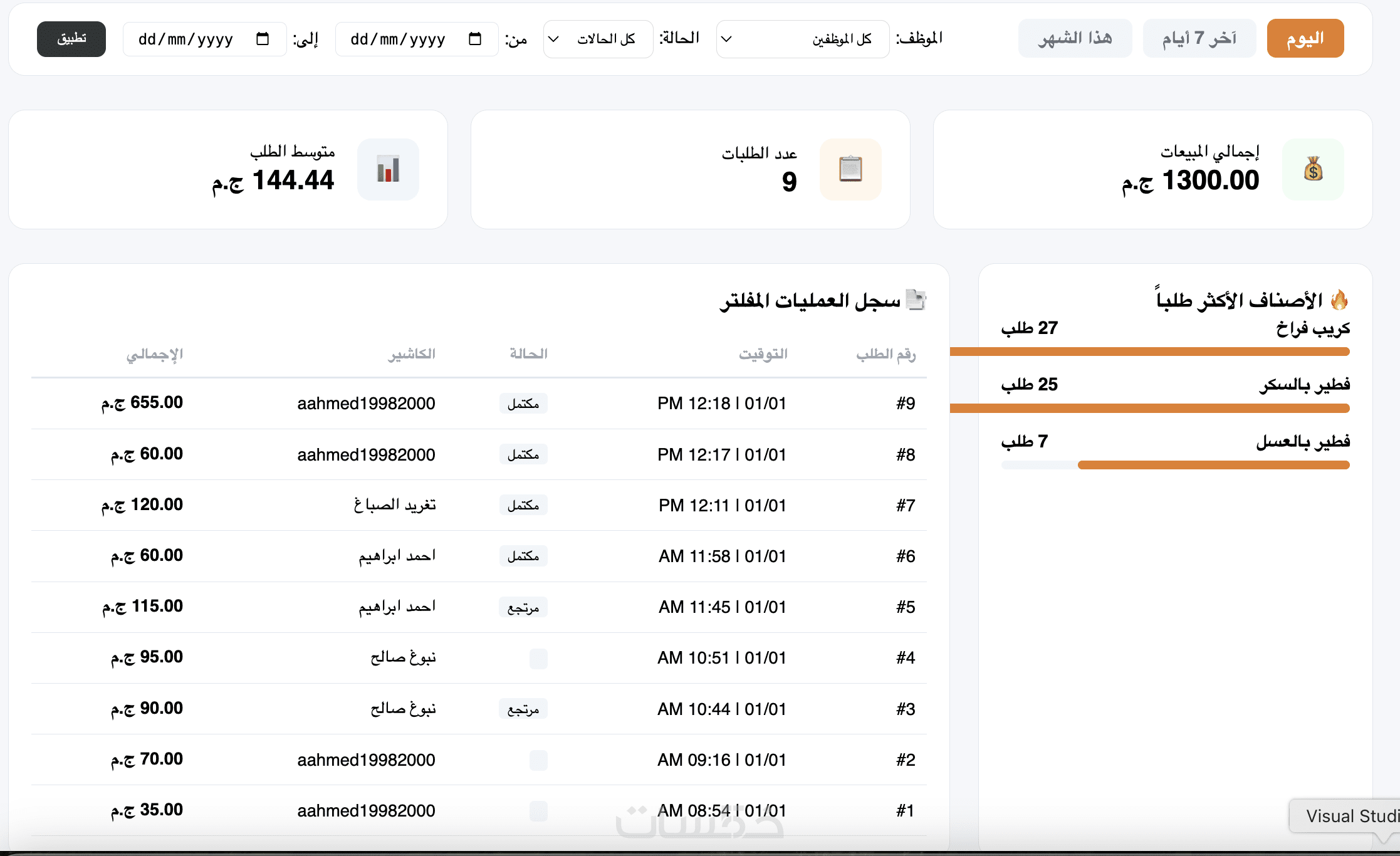The image size is (1400, 856).
Task: Select the 'اليوم' today filter tab
Action: click(x=1305, y=38)
